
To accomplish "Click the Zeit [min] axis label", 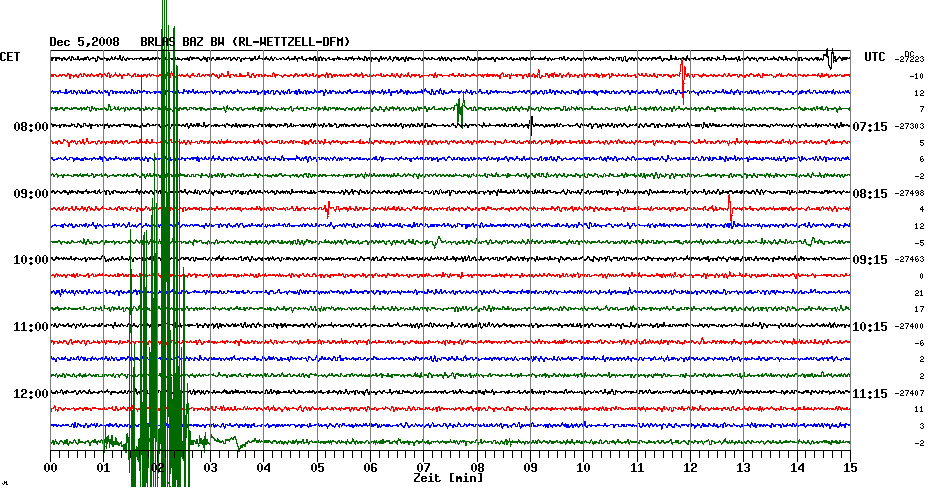I will pyautogui.click(x=449, y=479).
